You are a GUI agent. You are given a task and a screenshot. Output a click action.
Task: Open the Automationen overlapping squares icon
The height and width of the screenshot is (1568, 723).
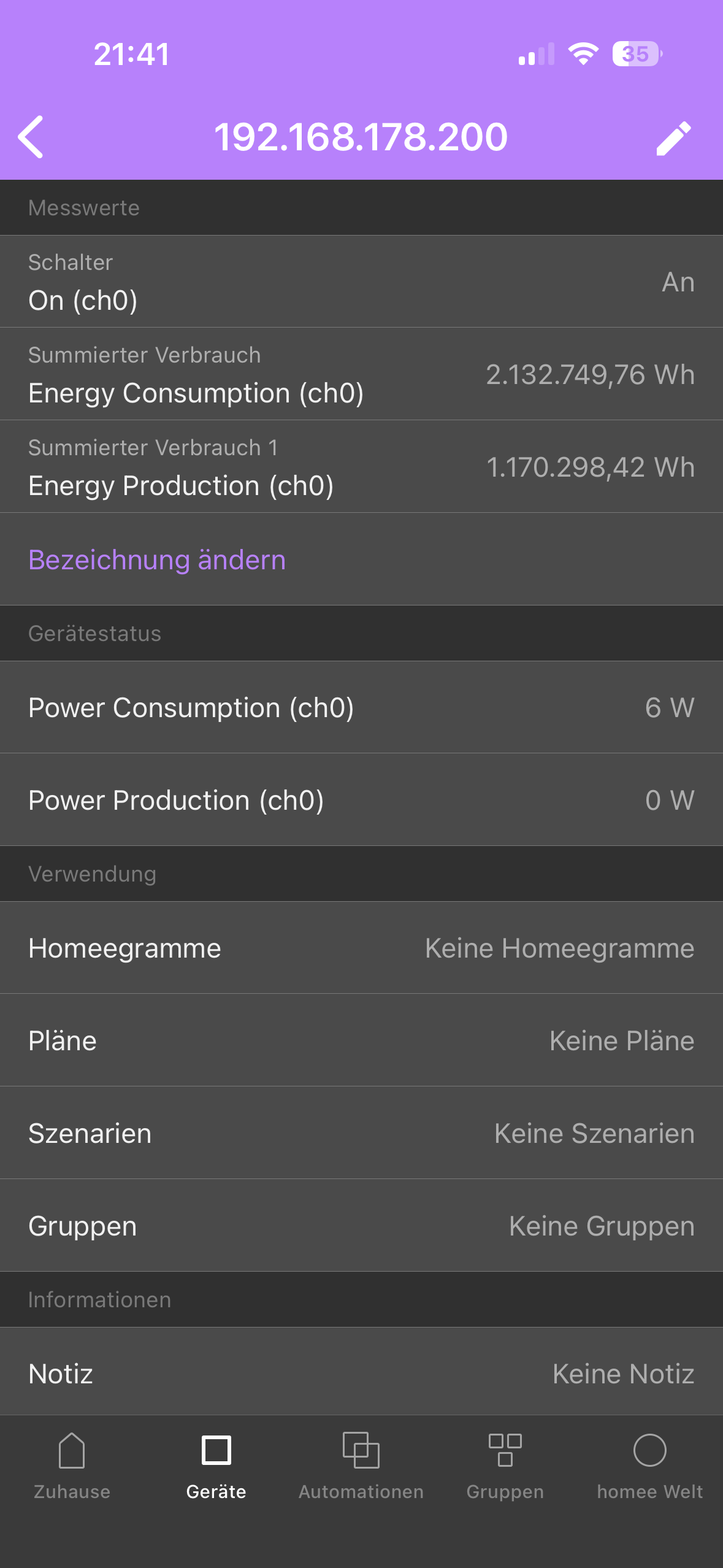pos(361,1450)
